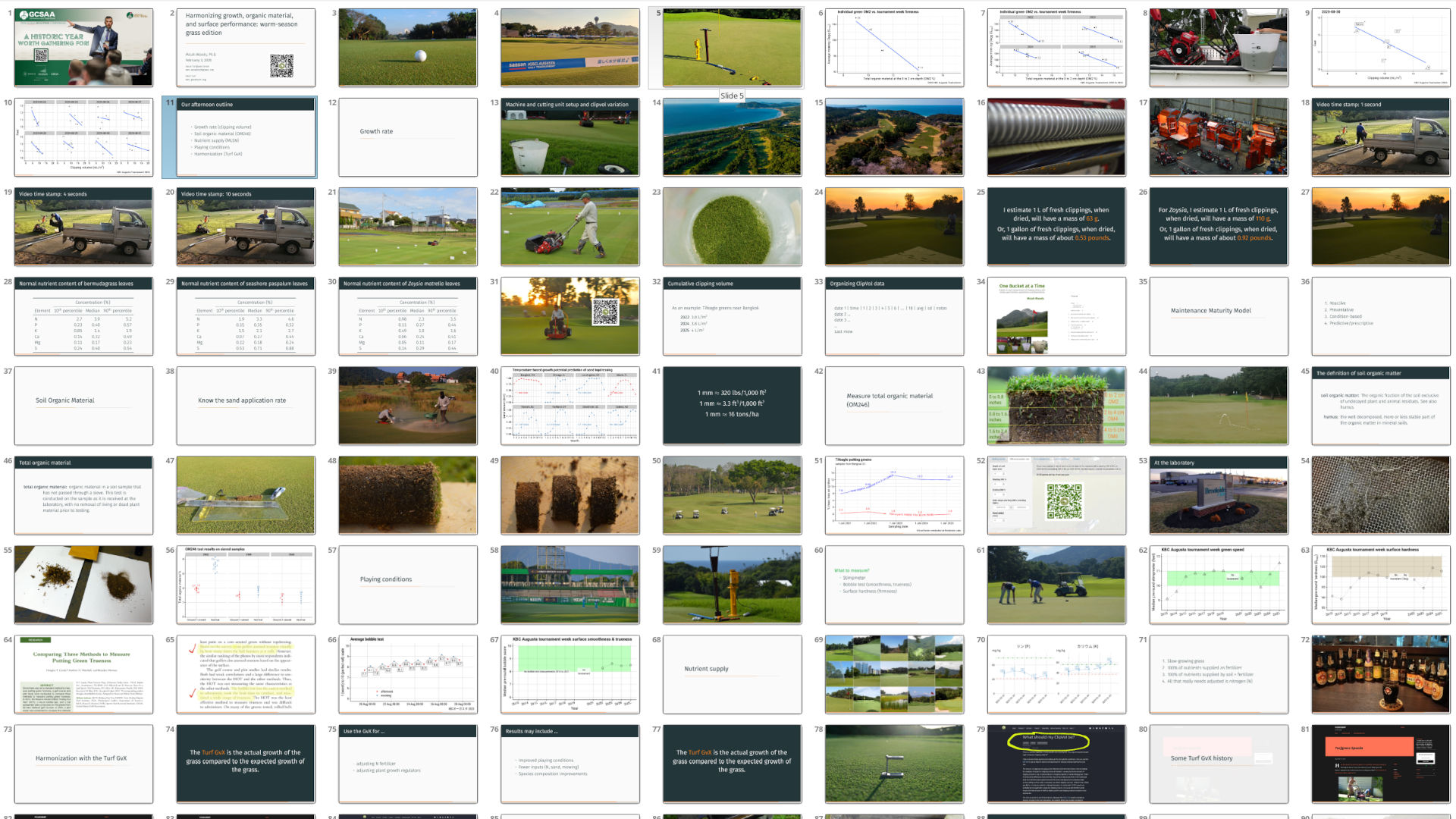Click the GCSAA title slide thumbnail
The width and height of the screenshot is (1456, 819).
point(83,47)
